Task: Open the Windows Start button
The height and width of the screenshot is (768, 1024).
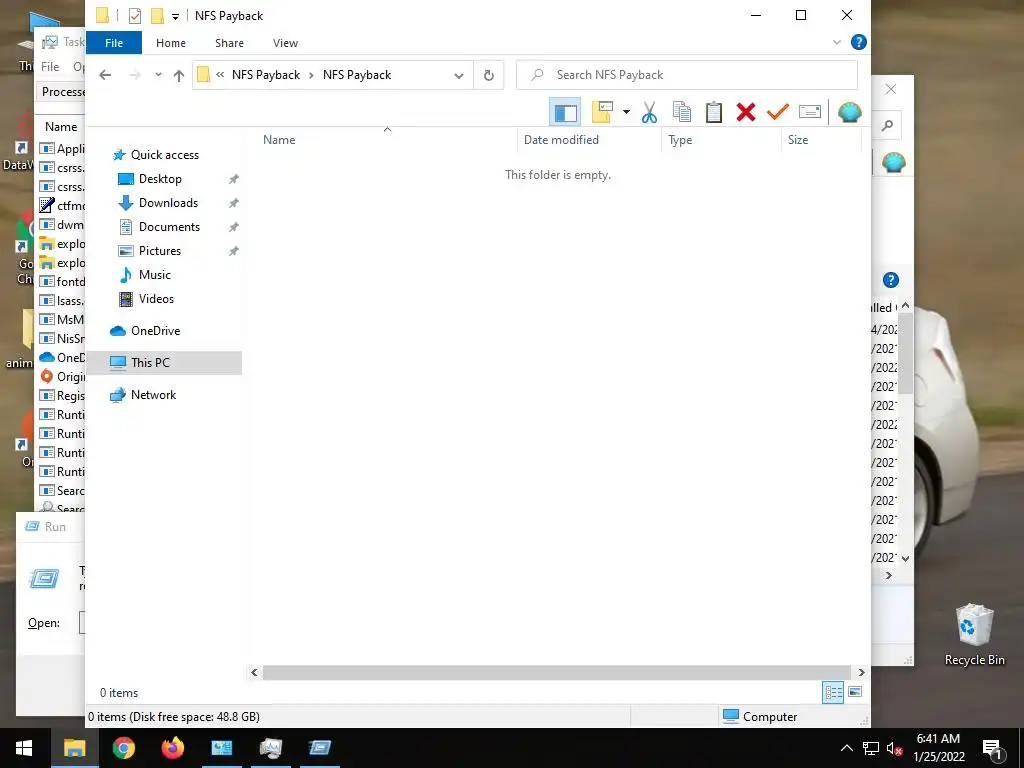Action: [x=24, y=748]
